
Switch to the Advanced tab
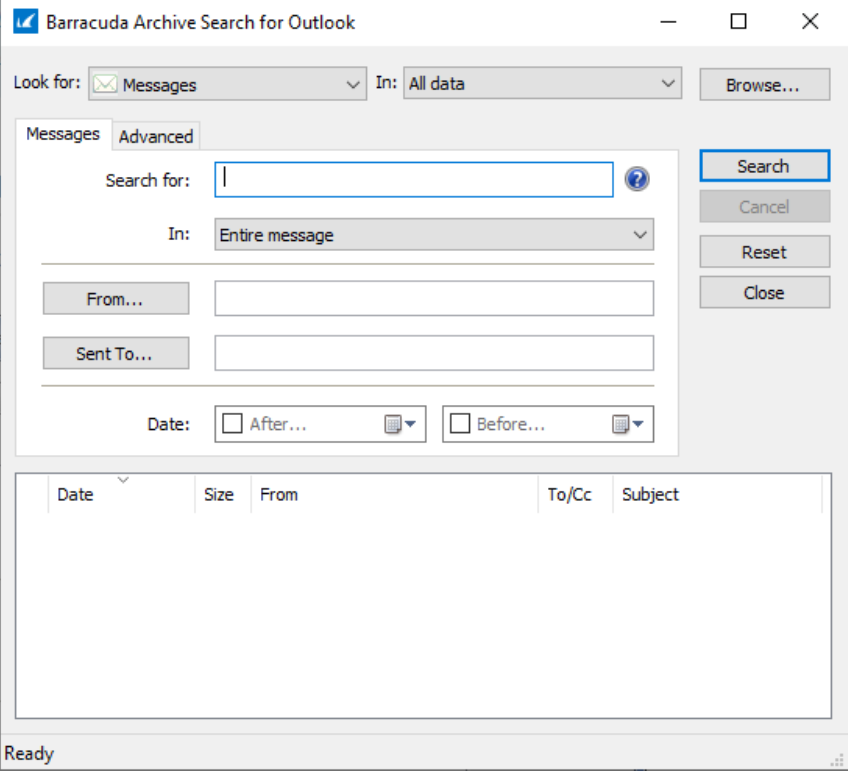(x=156, y=136)
